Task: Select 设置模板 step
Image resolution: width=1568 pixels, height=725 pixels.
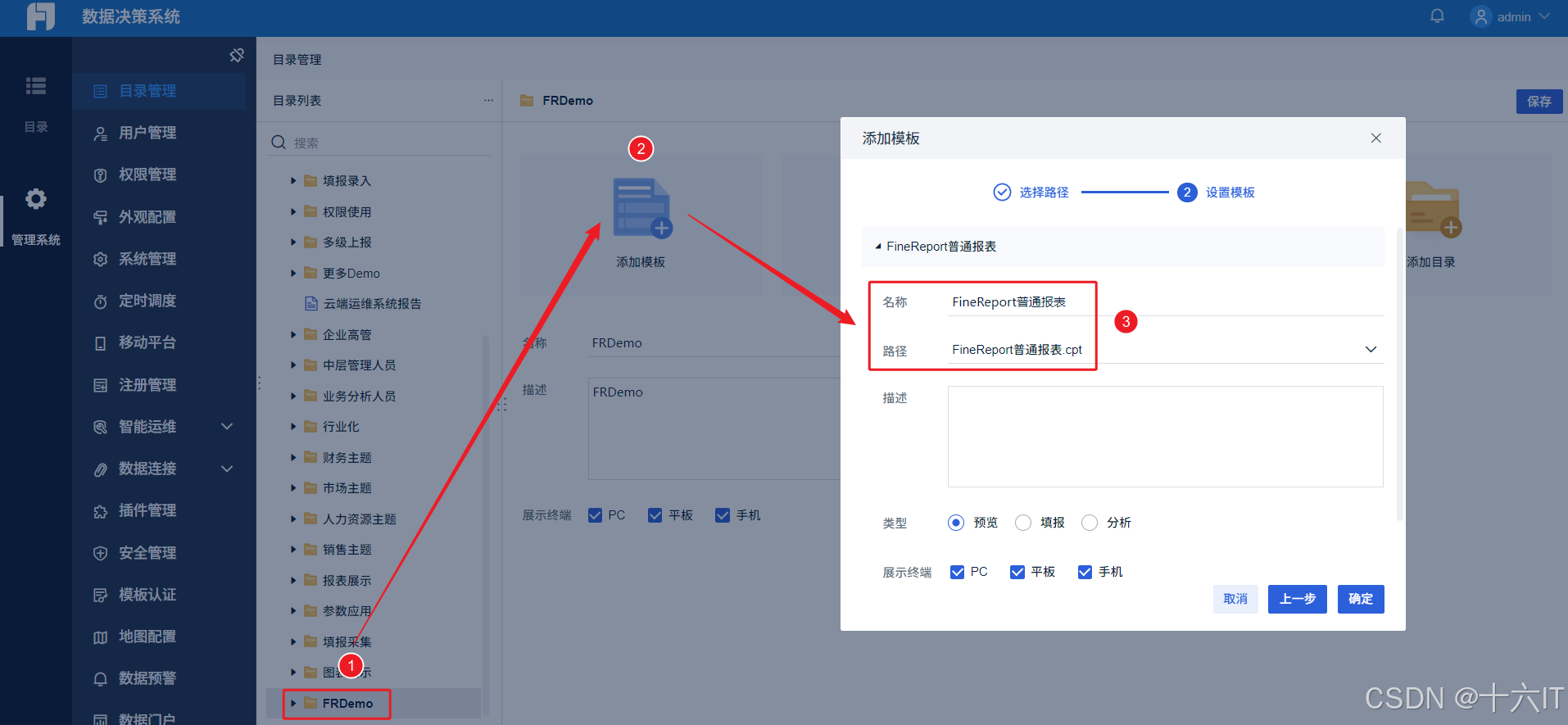Action: click(x=1217, y=192)
